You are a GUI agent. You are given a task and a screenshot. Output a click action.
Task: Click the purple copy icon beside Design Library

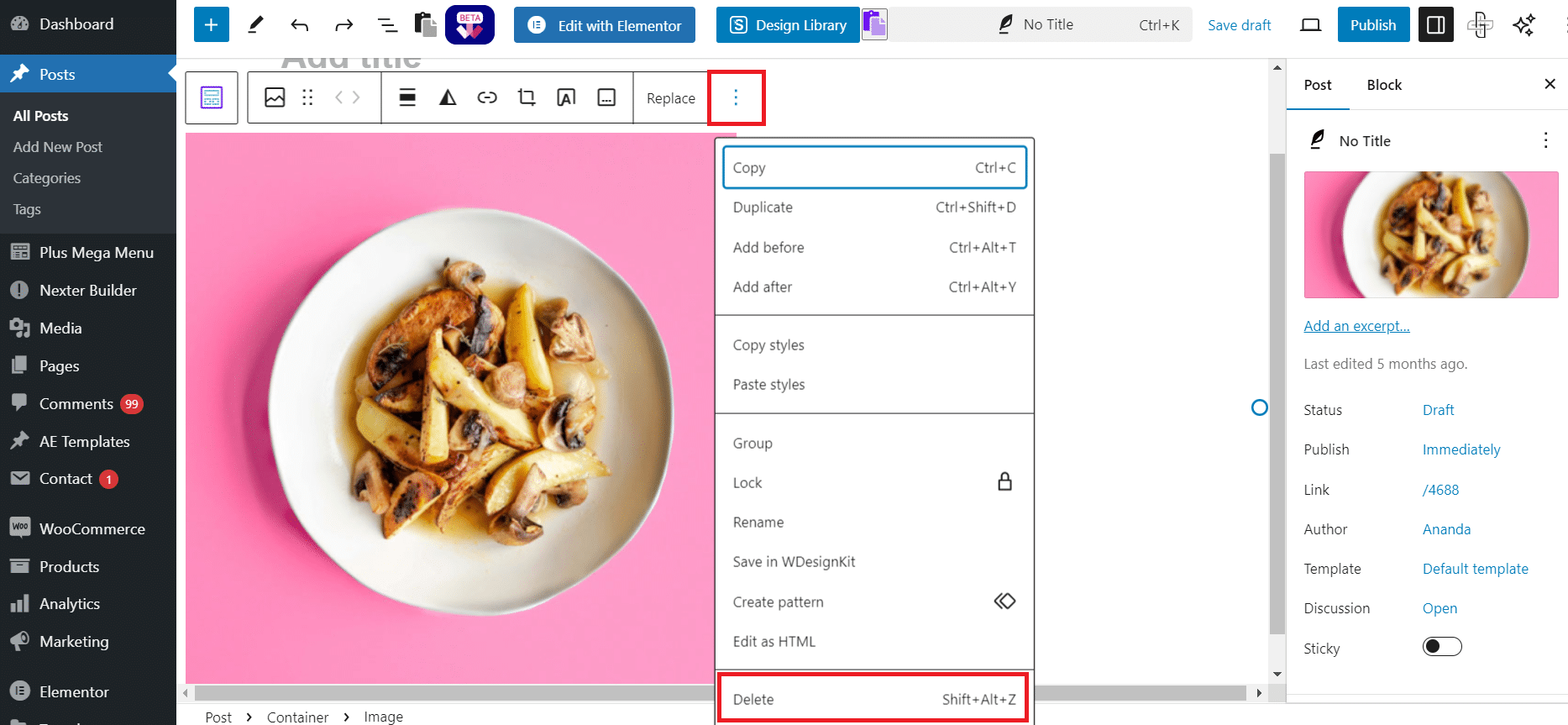point(874,24)
